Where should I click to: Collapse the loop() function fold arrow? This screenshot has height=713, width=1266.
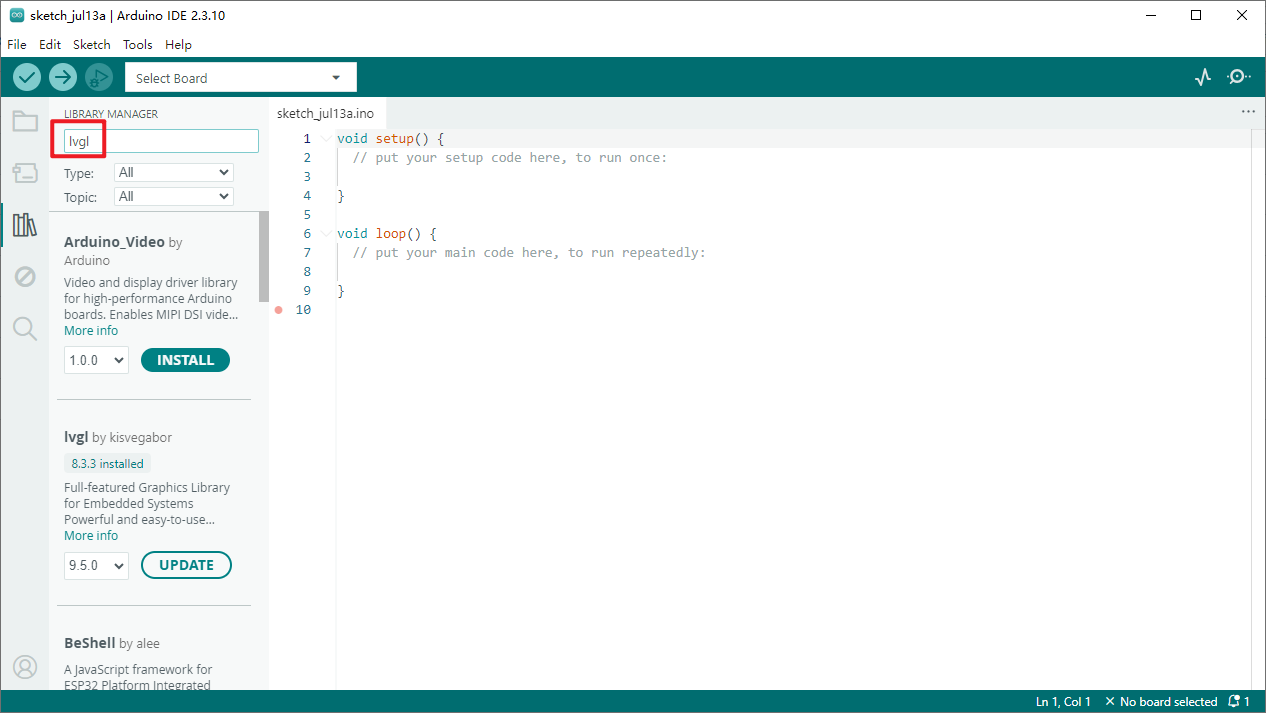tap(326, 234)
